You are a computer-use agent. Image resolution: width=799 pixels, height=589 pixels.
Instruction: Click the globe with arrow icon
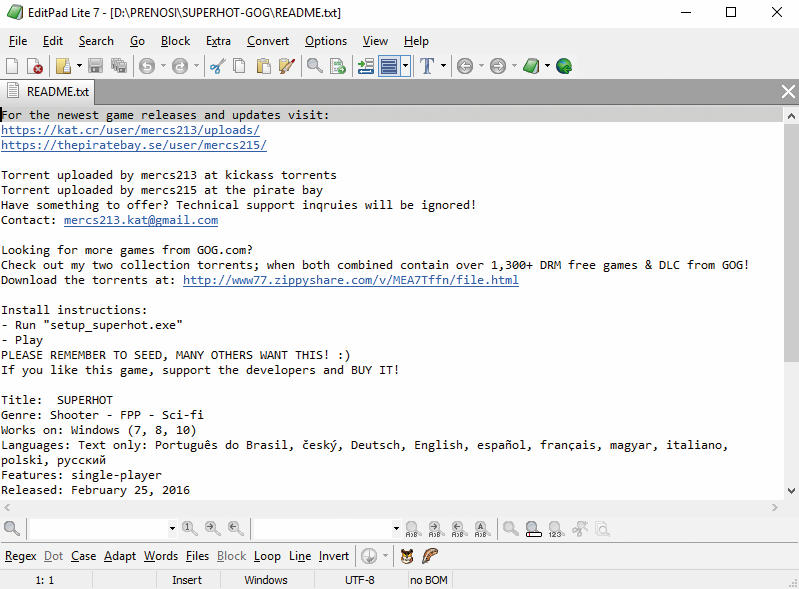coord(564,66)
